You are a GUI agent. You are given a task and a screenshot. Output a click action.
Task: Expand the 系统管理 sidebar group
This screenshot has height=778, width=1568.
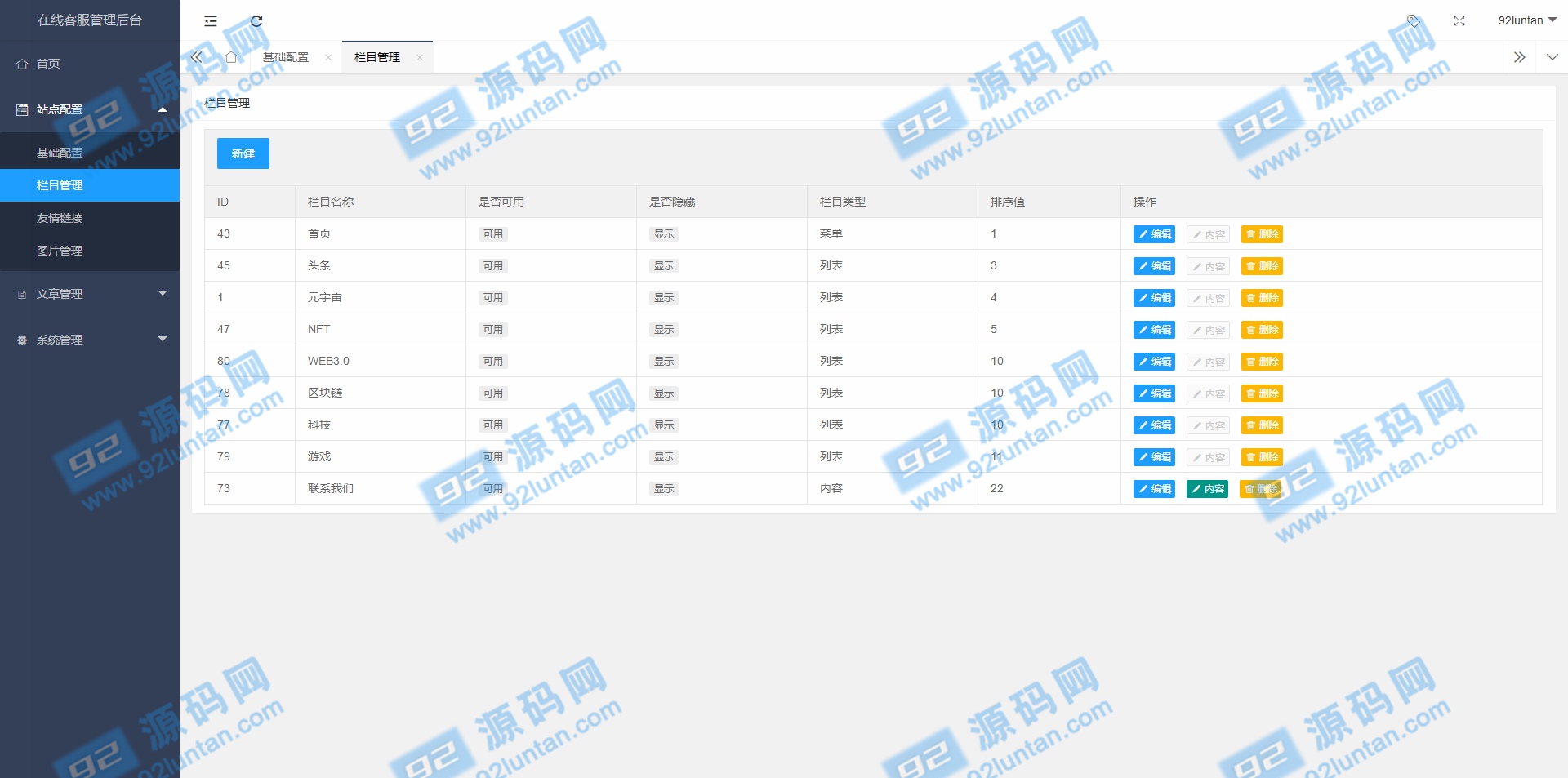tap(90, 340)
